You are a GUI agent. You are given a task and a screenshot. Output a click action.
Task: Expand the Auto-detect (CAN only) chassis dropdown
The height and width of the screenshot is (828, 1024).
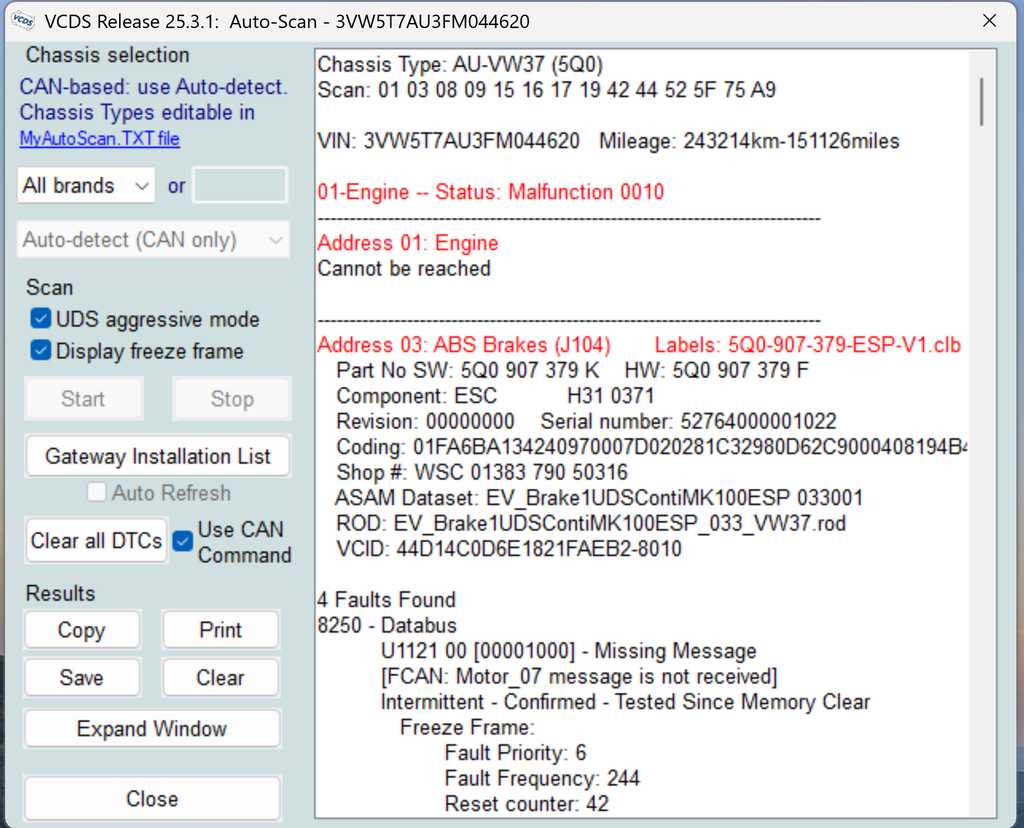coord(153,240)
